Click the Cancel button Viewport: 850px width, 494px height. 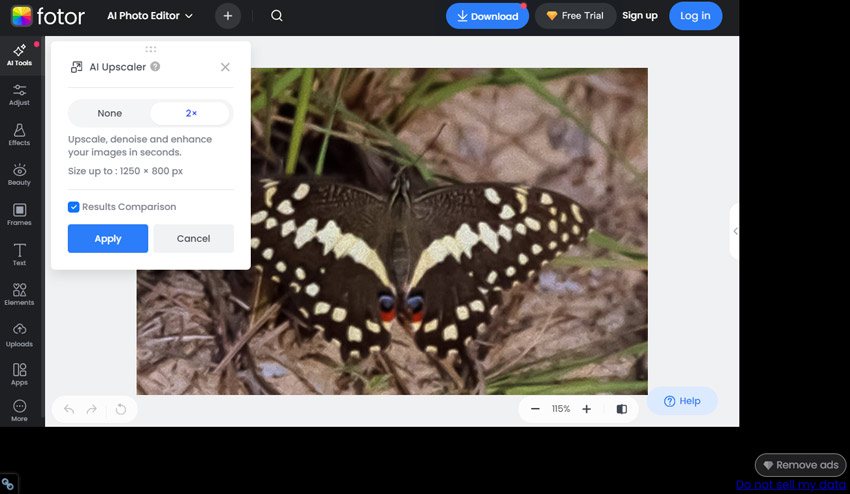pyautogui.click(x=194, y=239)
